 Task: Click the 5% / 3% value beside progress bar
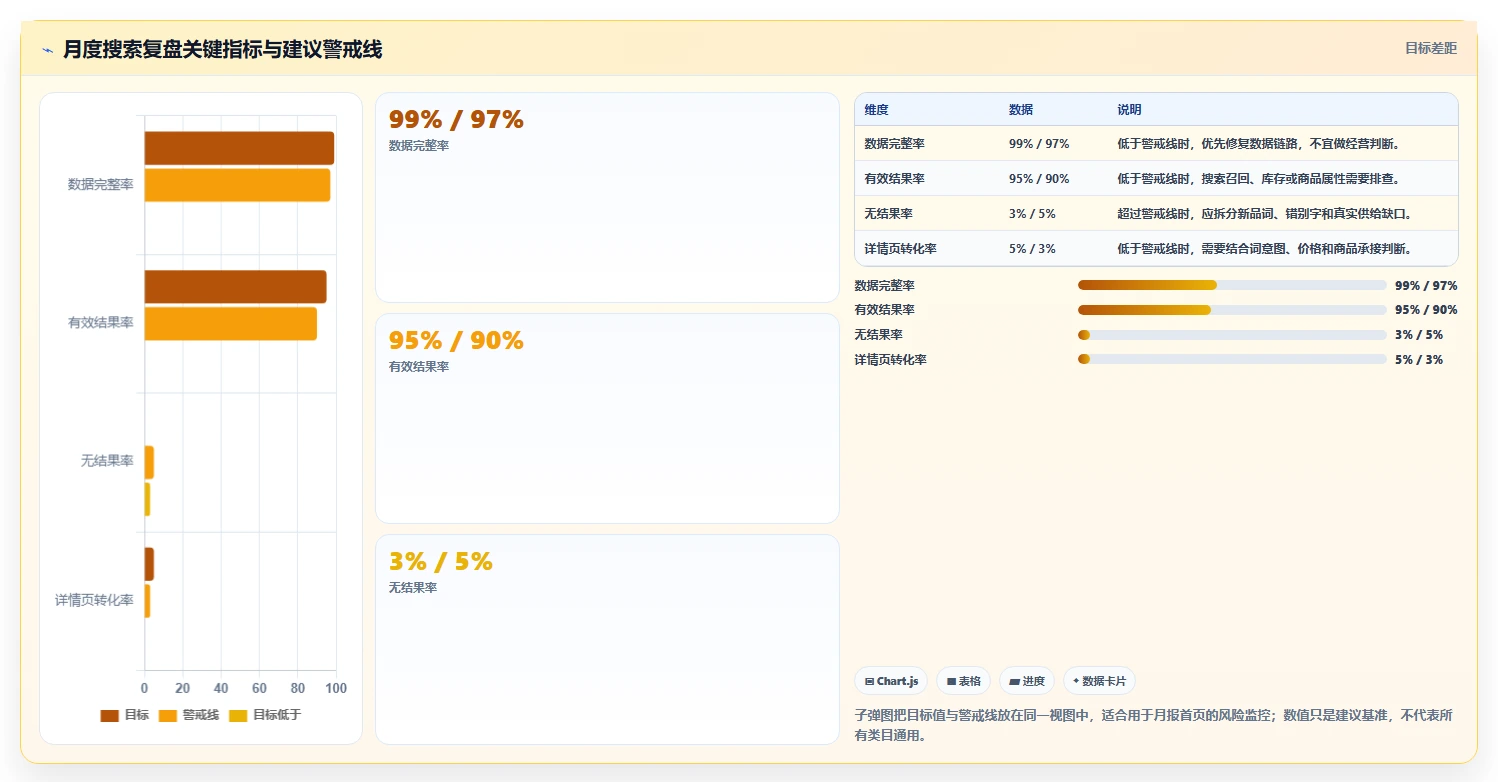[x=1419, y=360]
